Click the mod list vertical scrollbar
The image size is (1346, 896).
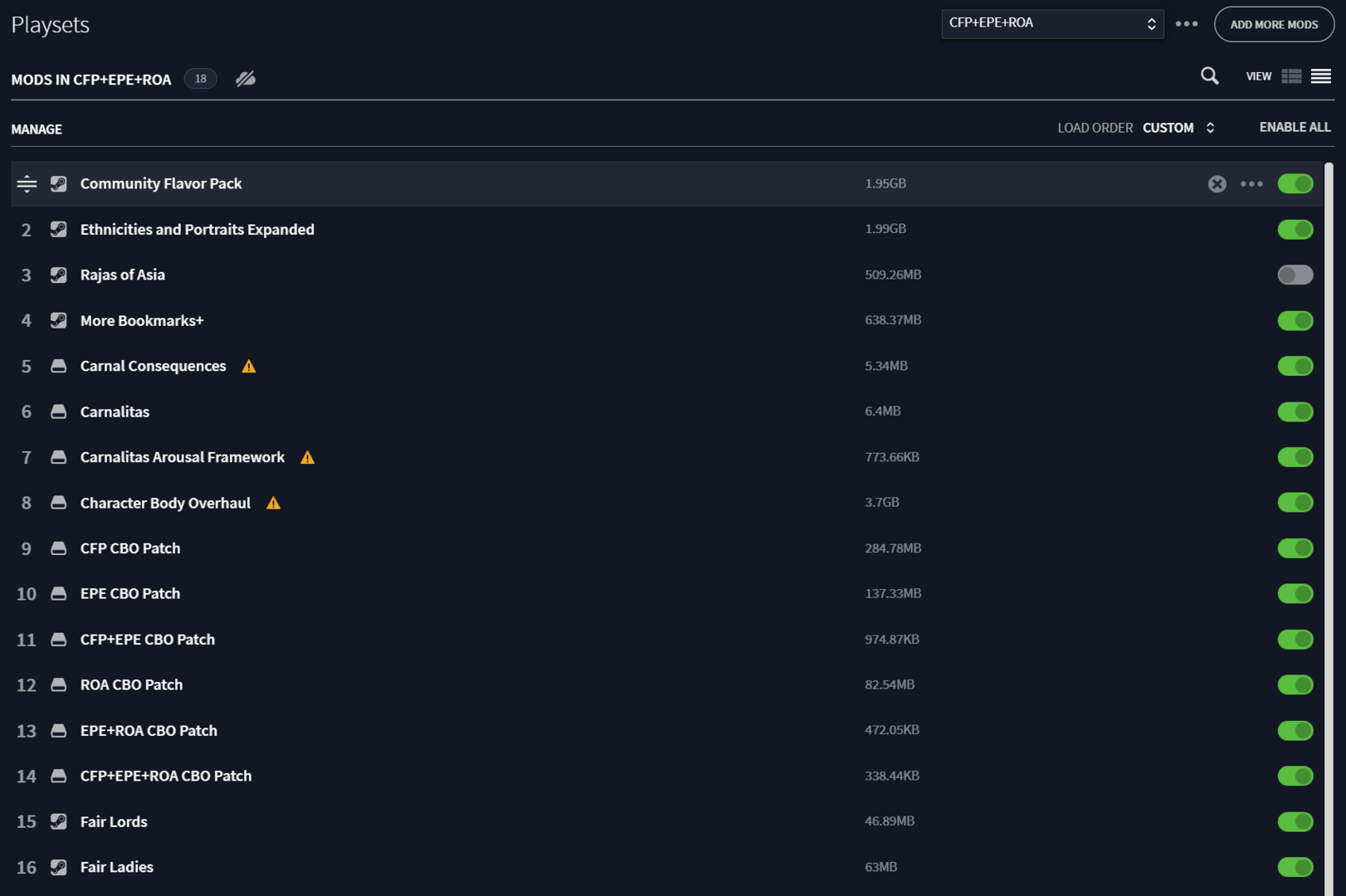coord(1329,528)
